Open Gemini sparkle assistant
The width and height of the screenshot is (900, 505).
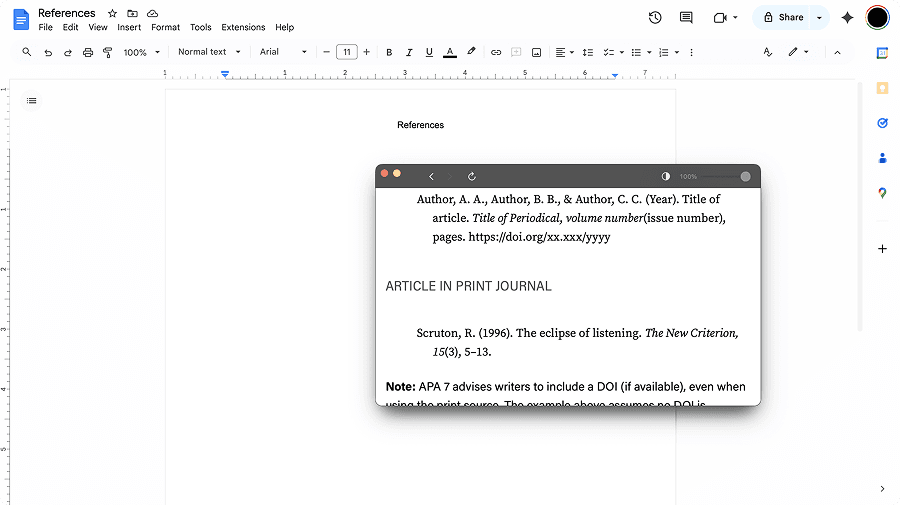click(847, 18)
